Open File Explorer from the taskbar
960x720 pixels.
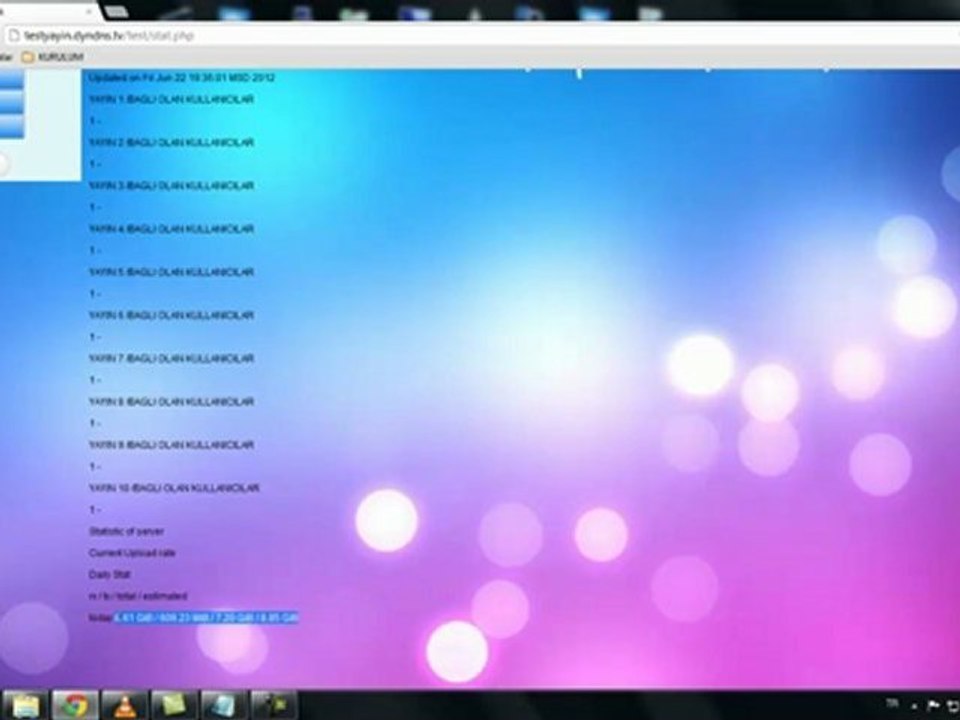25,706
